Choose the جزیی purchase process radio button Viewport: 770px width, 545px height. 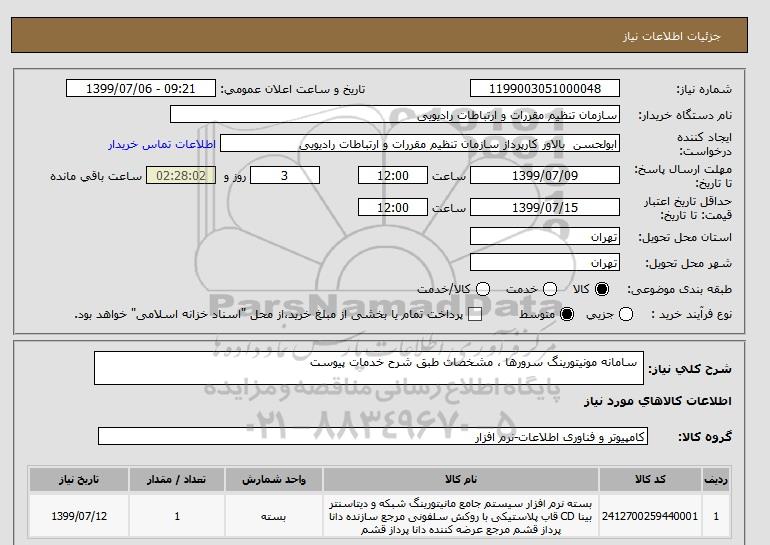click(x=626, y=314)
